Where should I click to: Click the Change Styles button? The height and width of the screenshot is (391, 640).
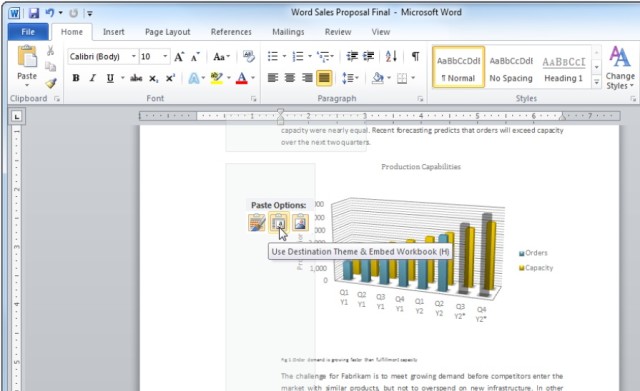[x=620, y=68]
